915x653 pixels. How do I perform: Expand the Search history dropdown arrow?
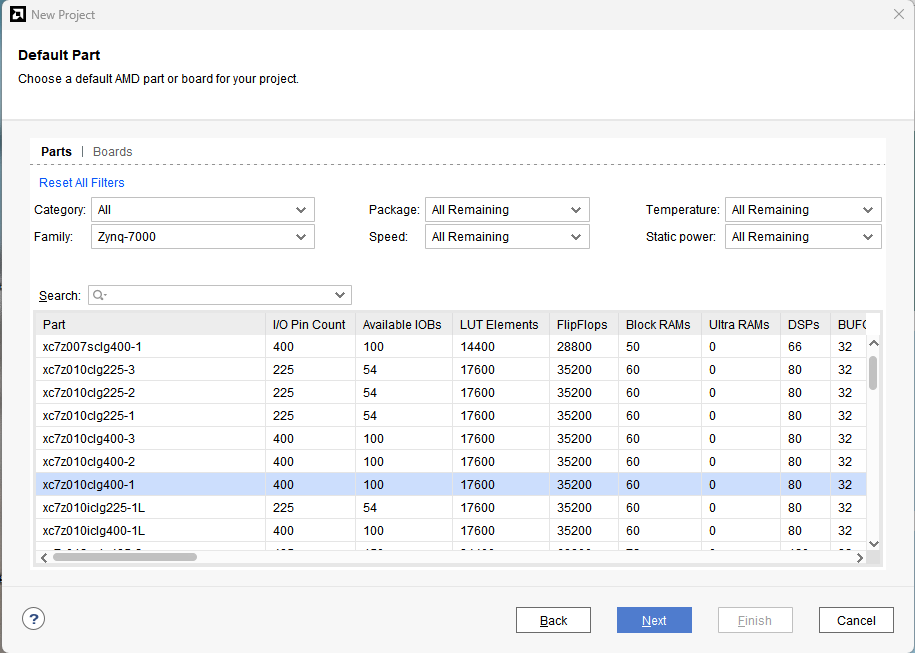click(x=340, y=295)
